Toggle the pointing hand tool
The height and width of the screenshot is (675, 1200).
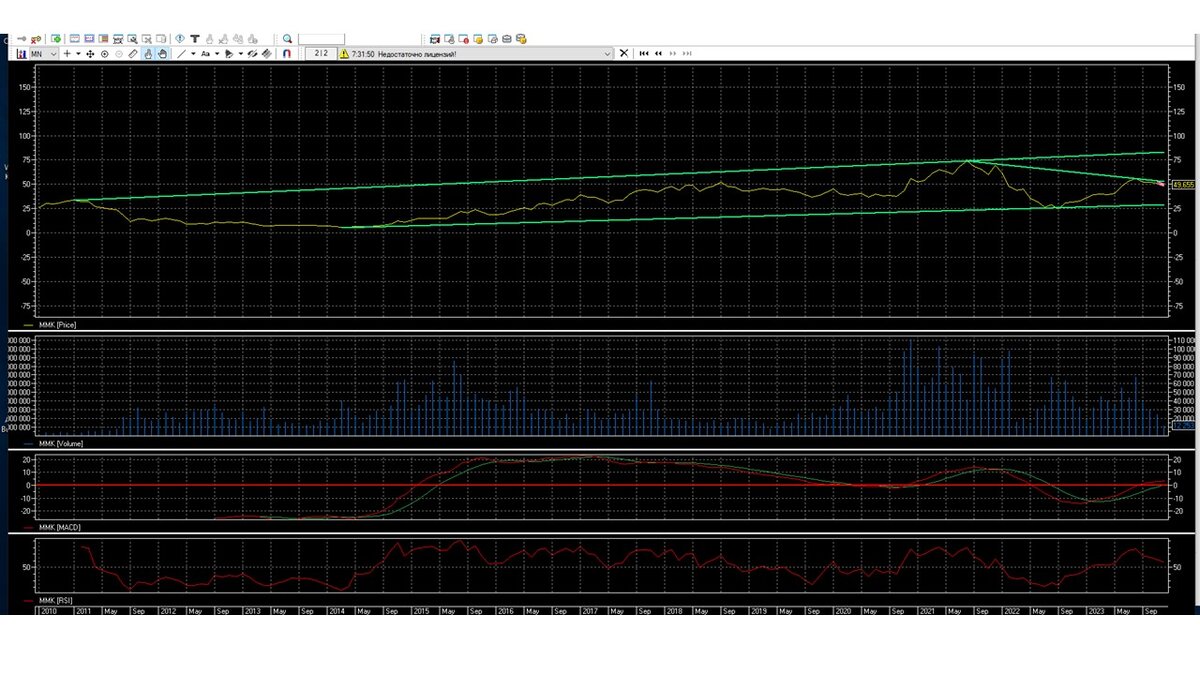(x=148, y=53)
